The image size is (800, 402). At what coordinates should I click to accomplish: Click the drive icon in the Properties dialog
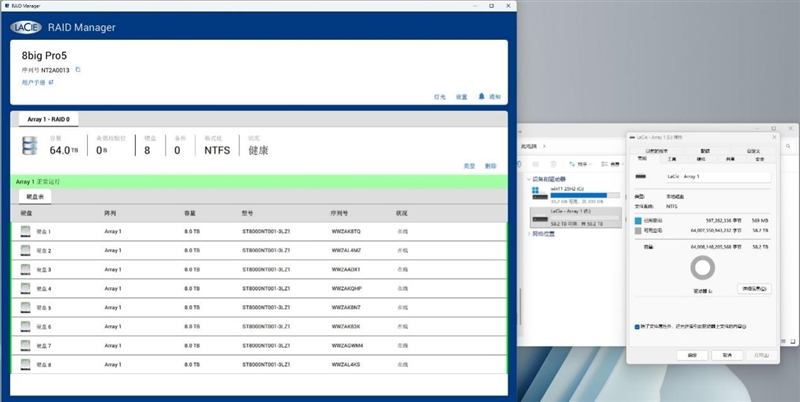coord(641,177)
